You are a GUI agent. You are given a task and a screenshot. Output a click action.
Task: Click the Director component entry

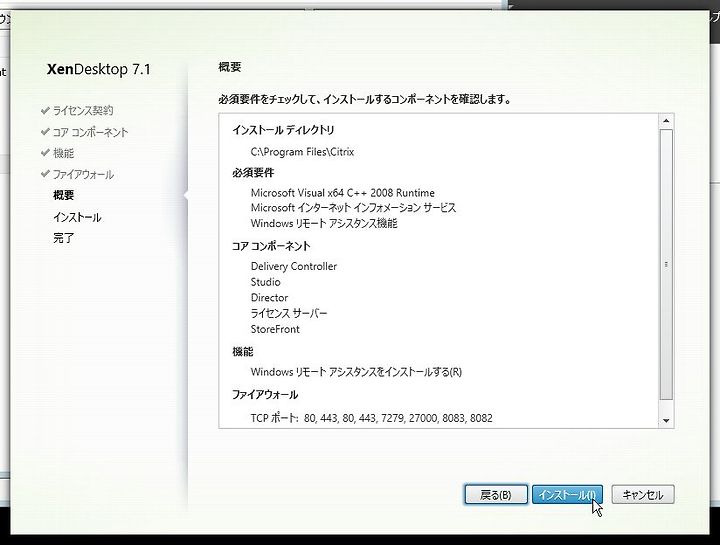[x=270, y=298]
